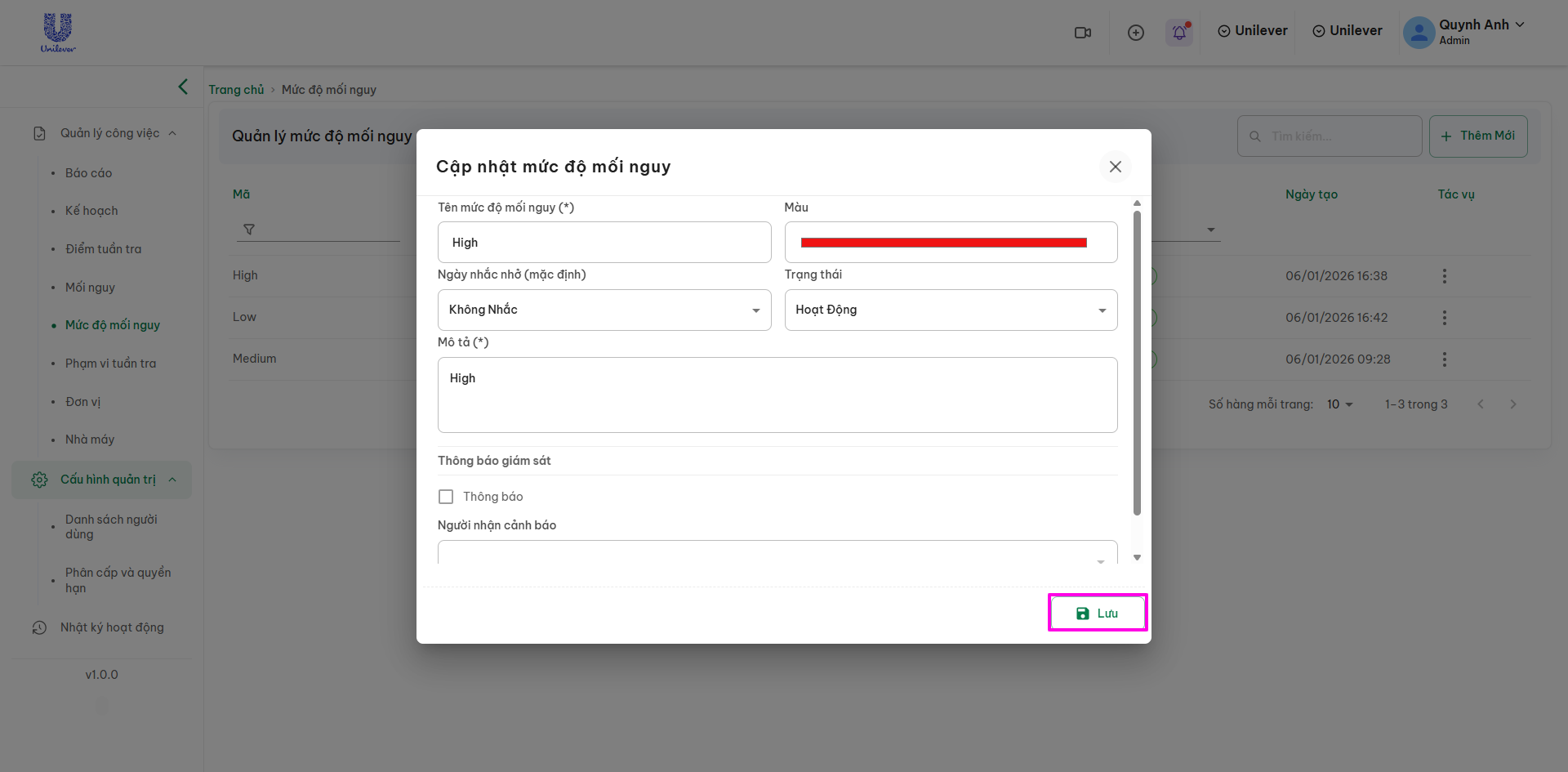
Task: Collapse sidebar with the left chevron icon
Action: pos(183,87)
